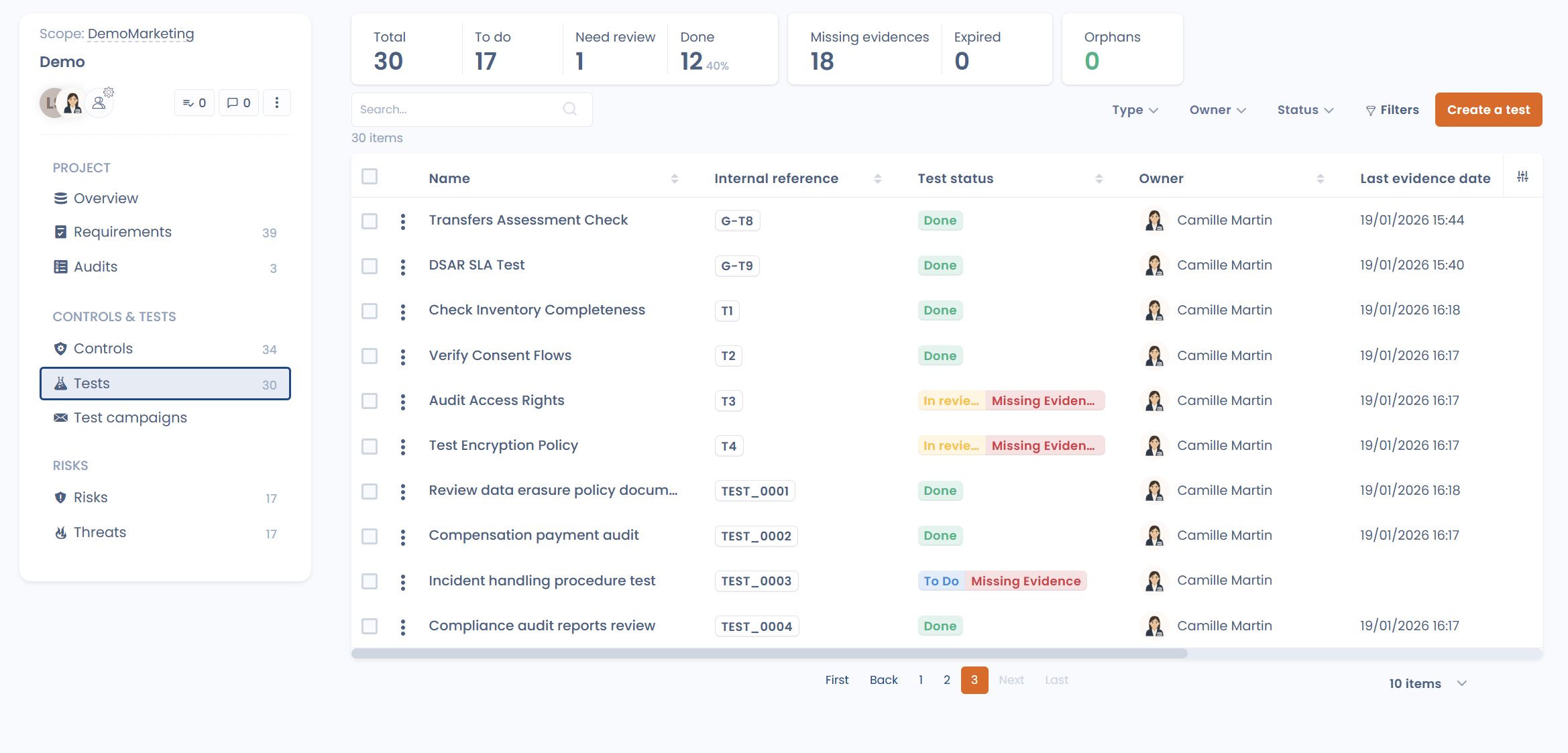This screenshot has width=1568, height=753.
Task: Tick the Compensation payment audit checkbox
Action: pos(370,536)
